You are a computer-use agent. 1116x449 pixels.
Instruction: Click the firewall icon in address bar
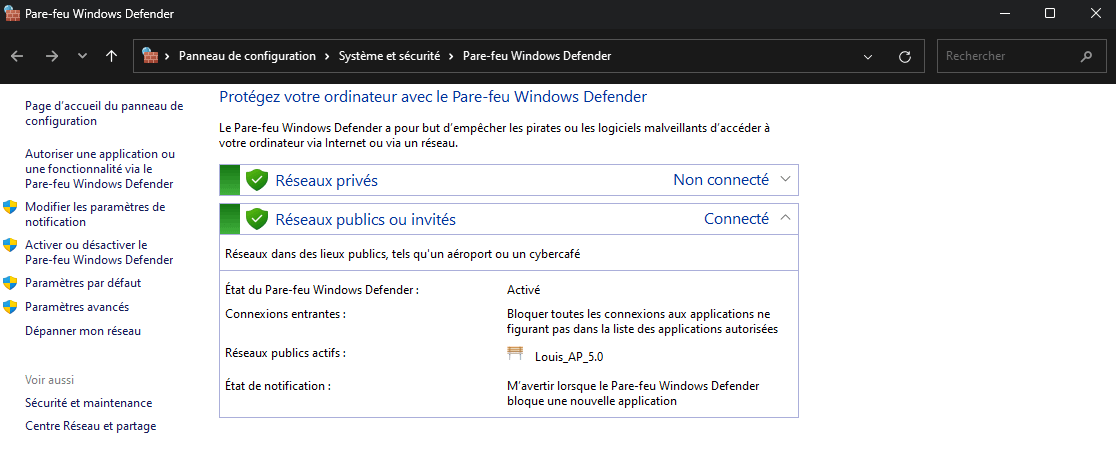pyautogui.click(x=150, y=56)
